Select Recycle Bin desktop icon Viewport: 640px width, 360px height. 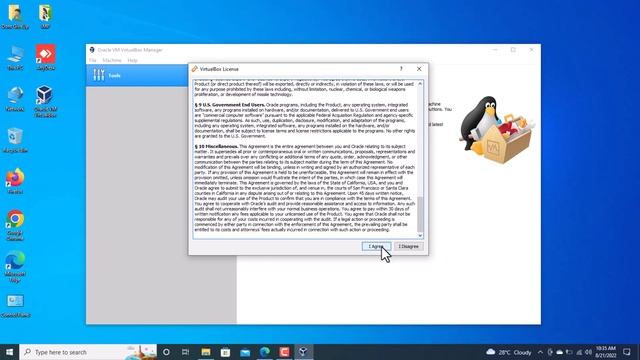[15, 140]
